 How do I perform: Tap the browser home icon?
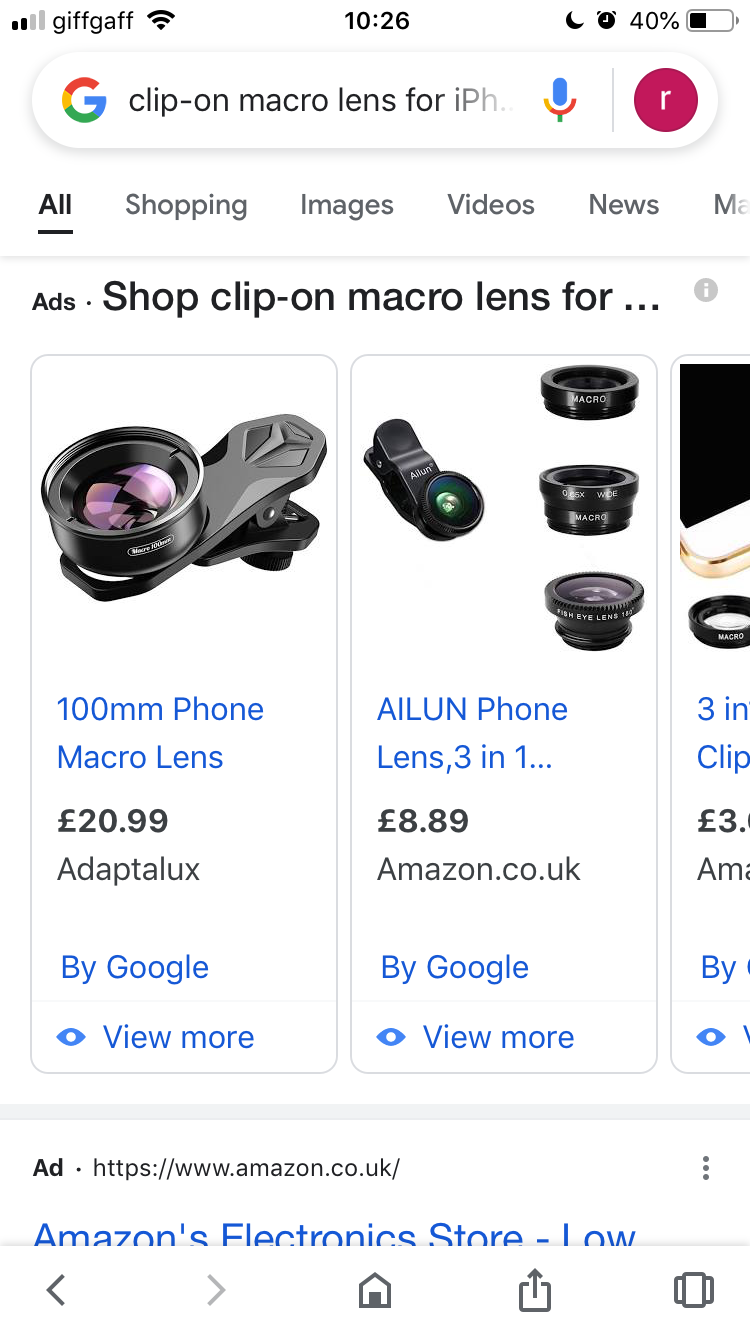375,1290
